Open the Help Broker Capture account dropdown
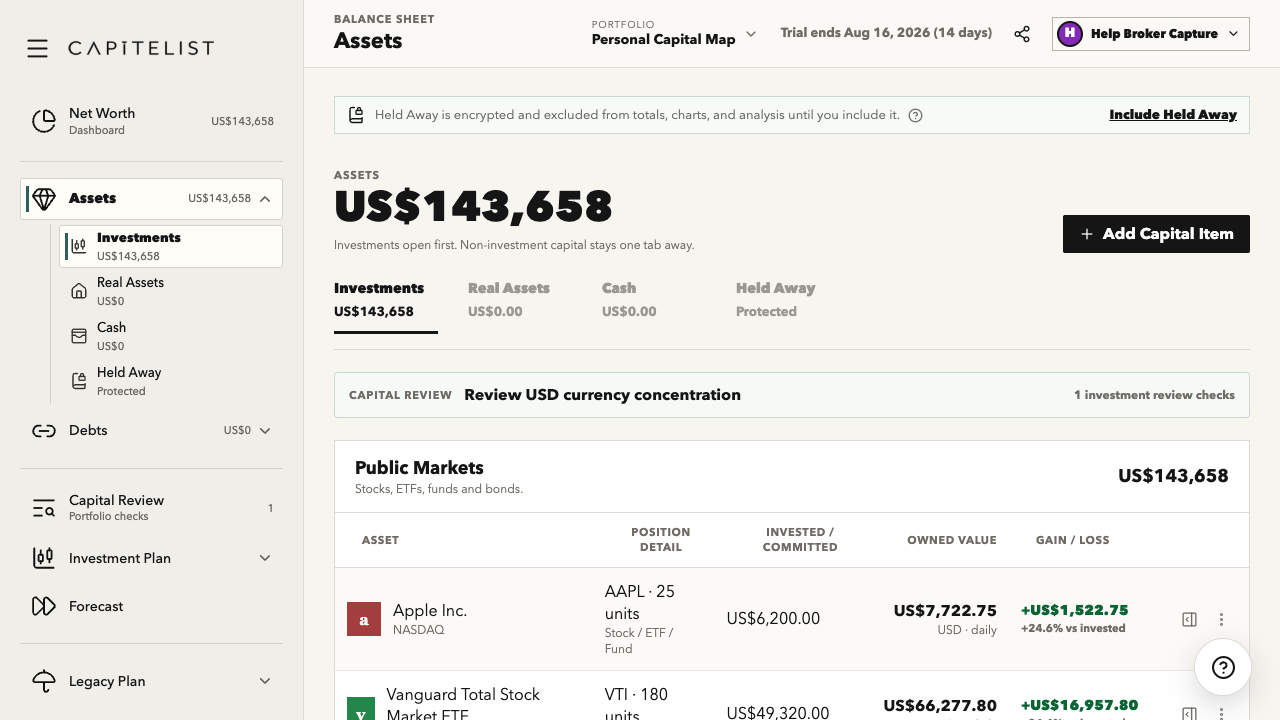Viewport: 1280px width, 720px height. pyautogui.click(x=1151, y=33)
